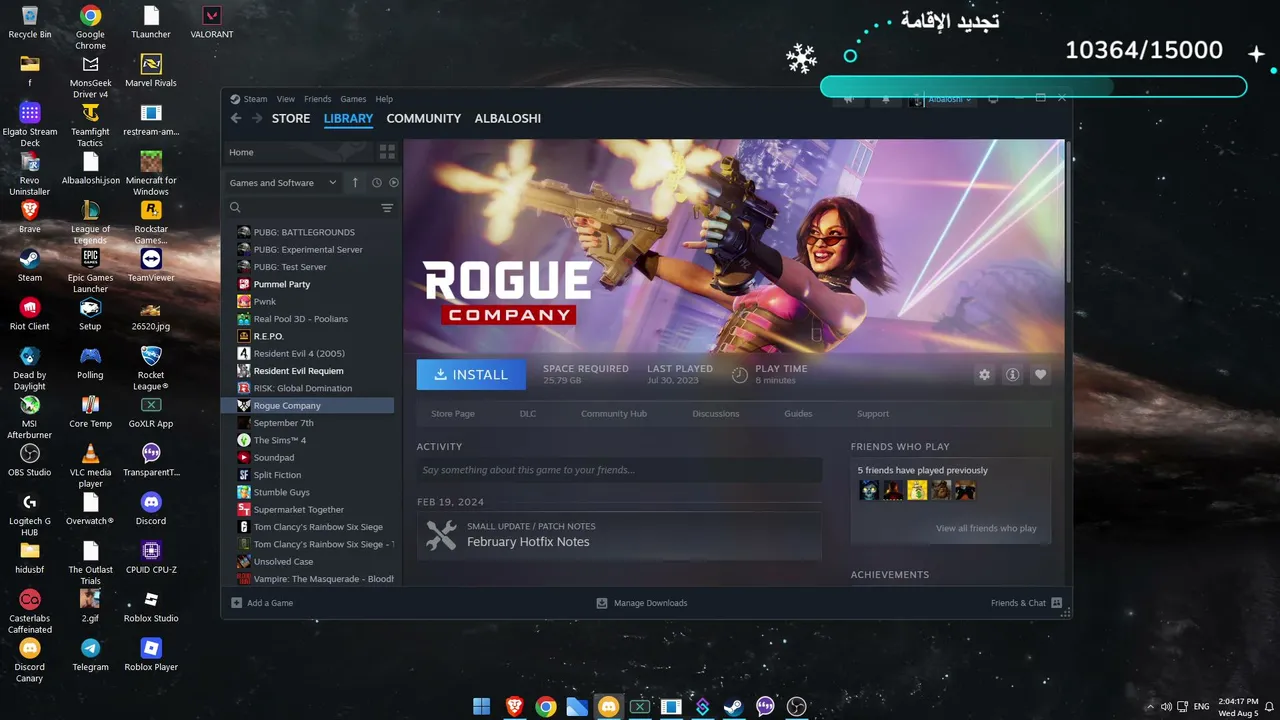The width and height of the screenshot is (1280, 720).
Task: Select the Minecraft for Windows desktop icon
Action: click(151, 174)
